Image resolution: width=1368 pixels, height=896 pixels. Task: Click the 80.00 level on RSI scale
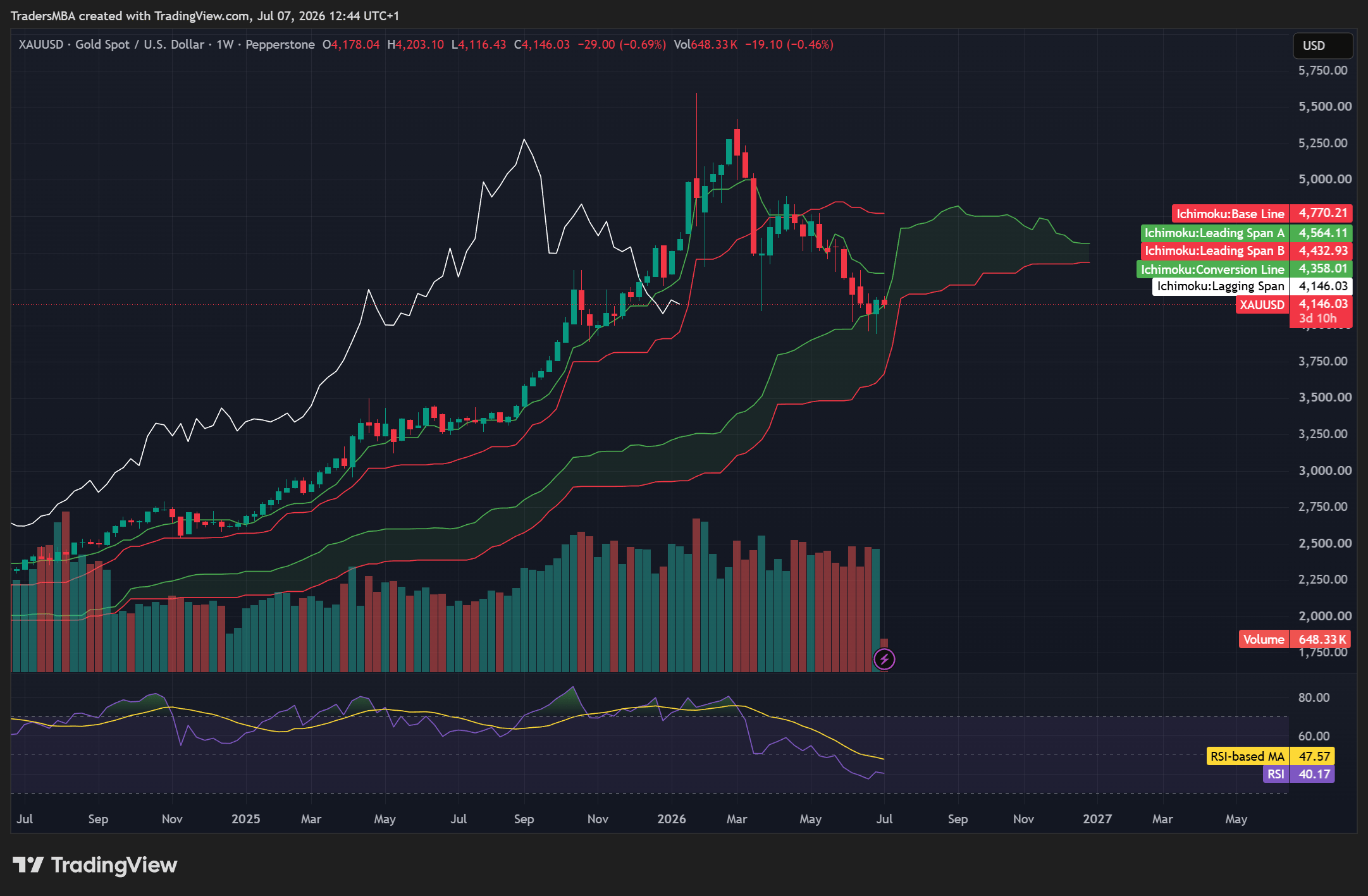1314,697
